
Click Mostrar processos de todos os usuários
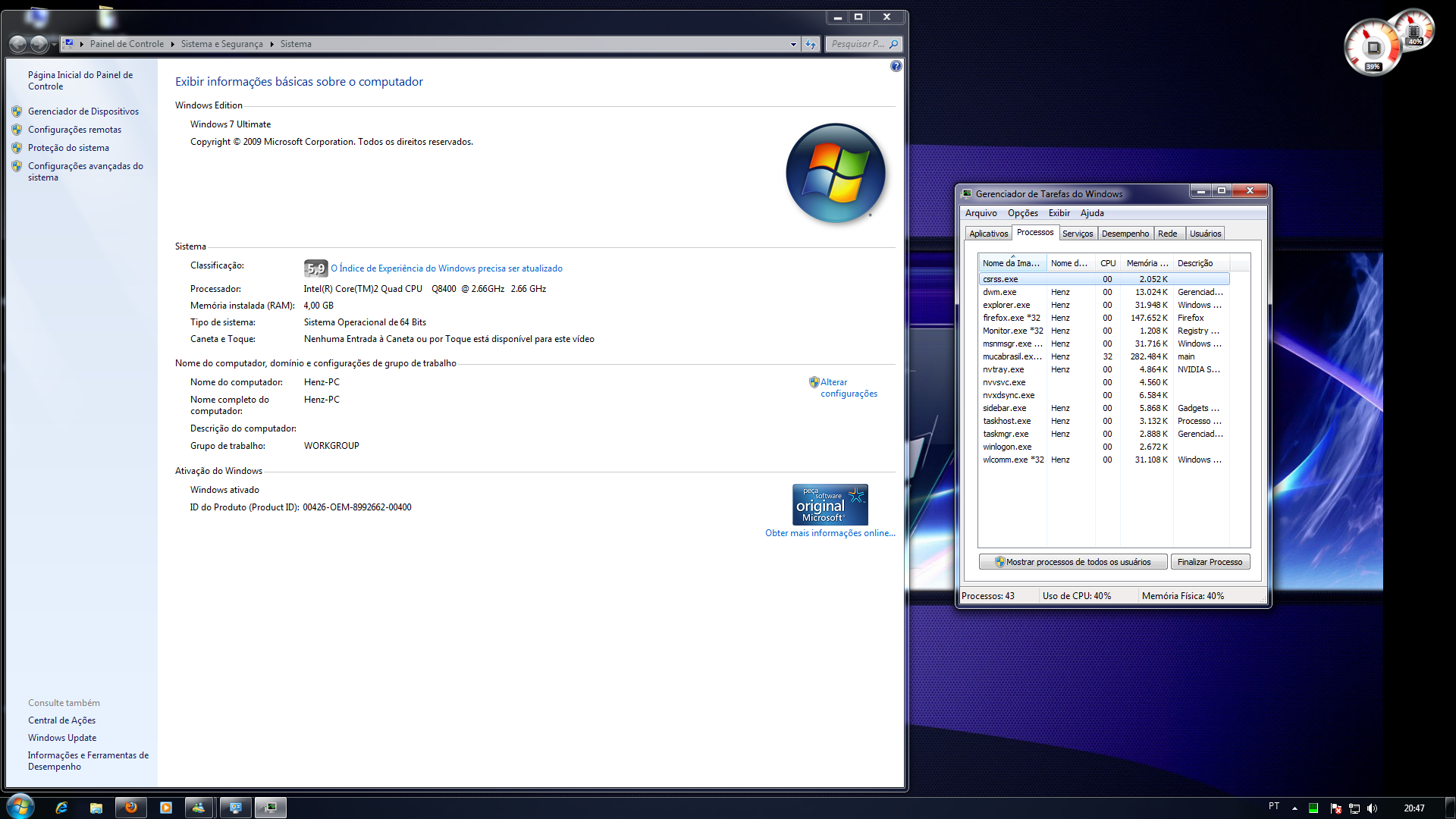(x=1072, y=562)
